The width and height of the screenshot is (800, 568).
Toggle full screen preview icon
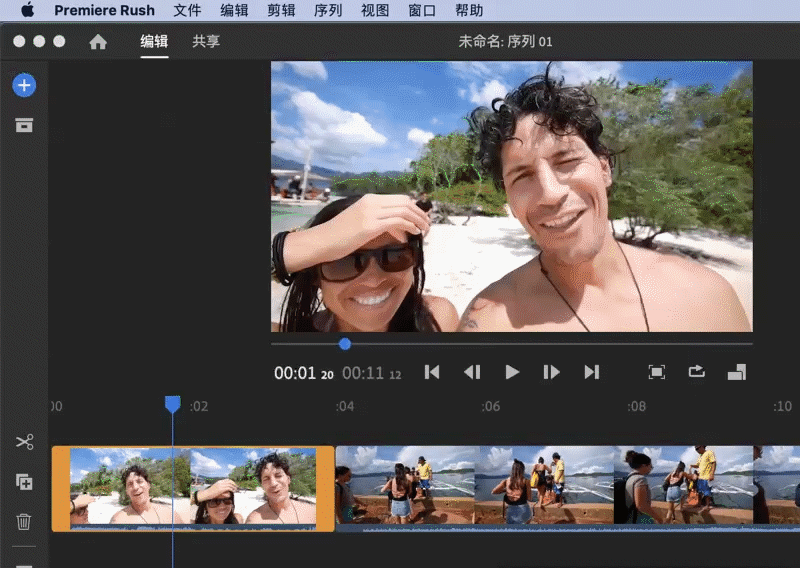pyautogui.click(x=657, y=372)
